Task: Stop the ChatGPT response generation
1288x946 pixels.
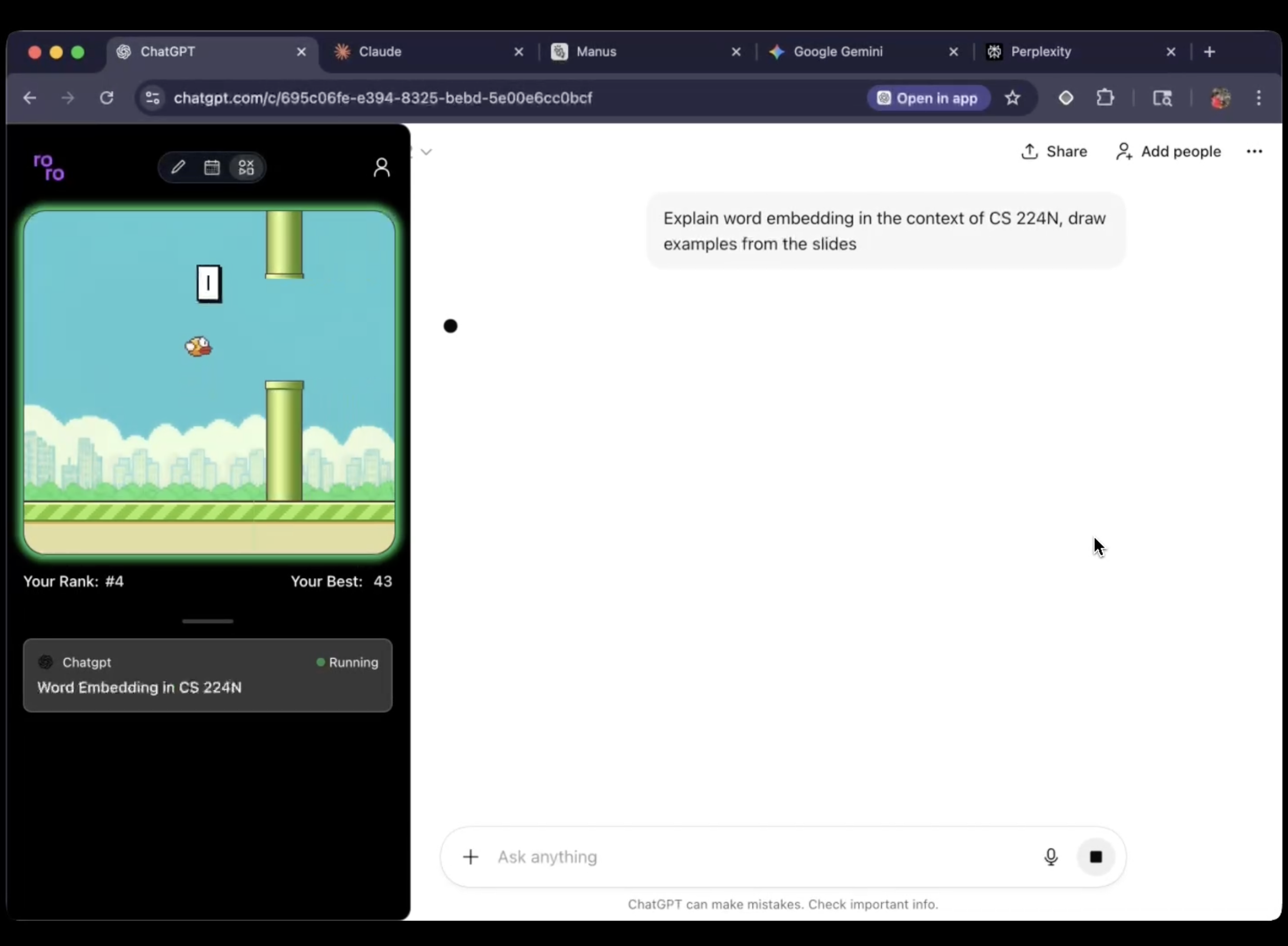Action: click(1095, 857)
